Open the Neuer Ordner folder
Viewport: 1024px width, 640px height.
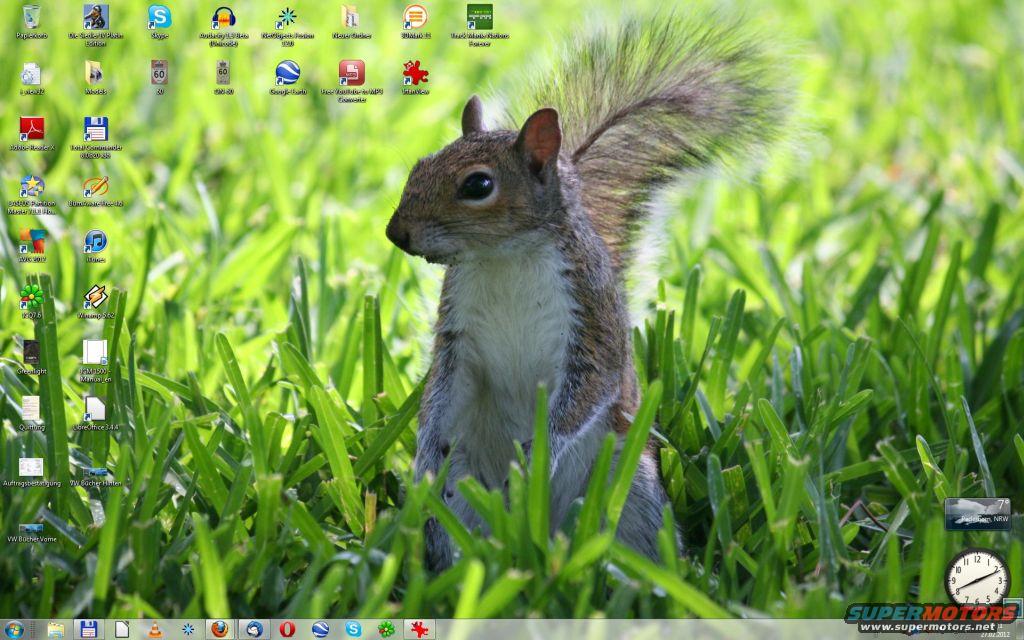(x=350, y=18)
